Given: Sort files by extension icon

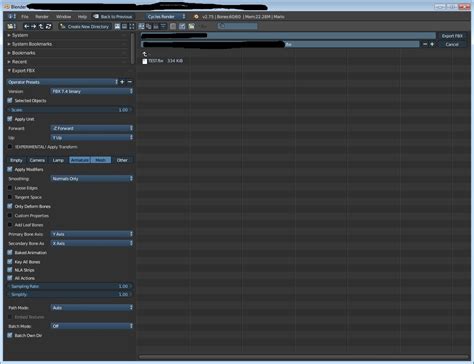Looking at the screenshot, I should click(148, 26).
